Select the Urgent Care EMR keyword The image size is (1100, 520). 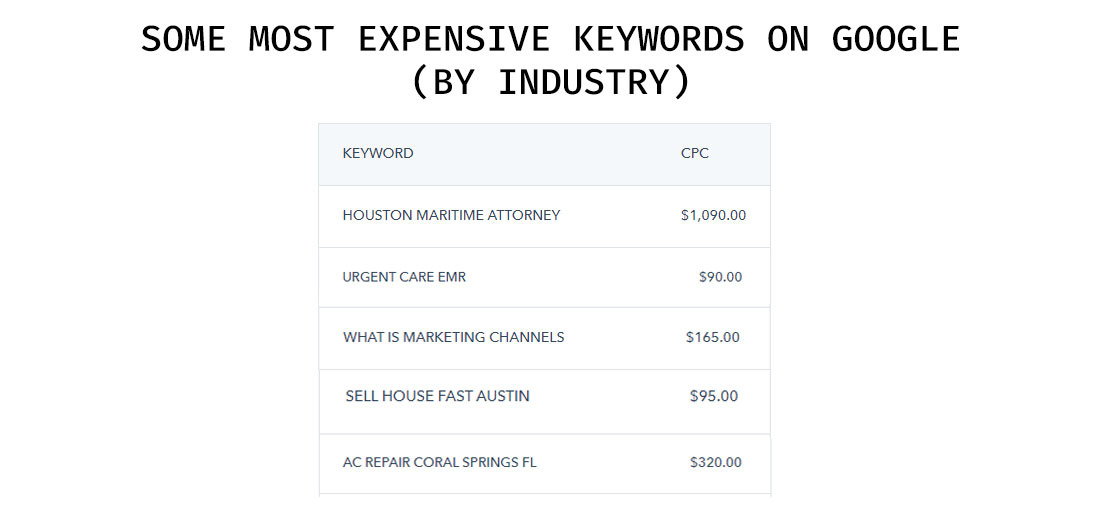coord(404,277)
